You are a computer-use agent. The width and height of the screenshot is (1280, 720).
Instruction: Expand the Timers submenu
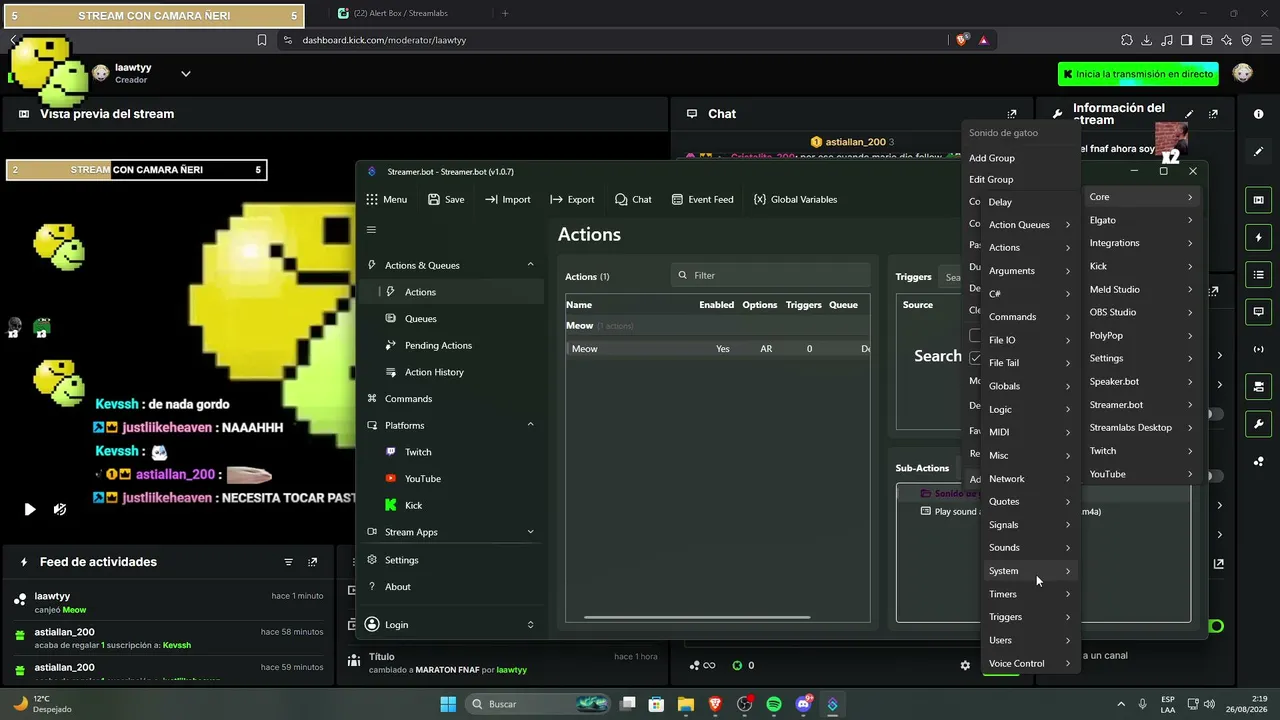coord(1029,594)
